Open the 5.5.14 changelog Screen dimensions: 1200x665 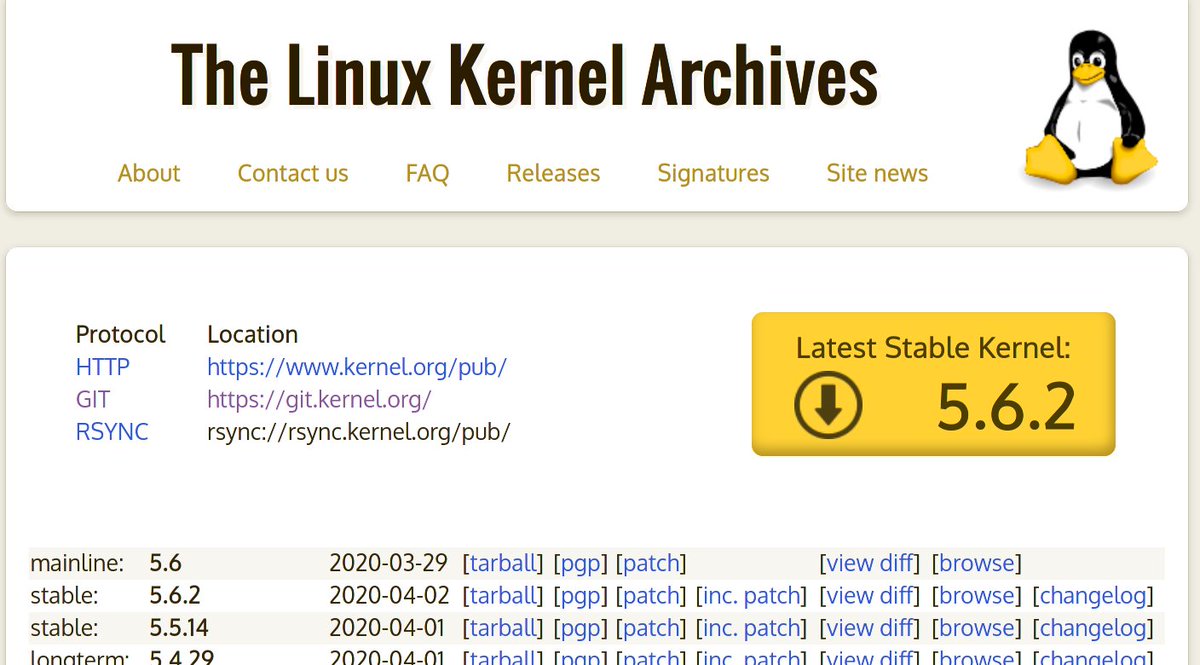coord(1093,629)
